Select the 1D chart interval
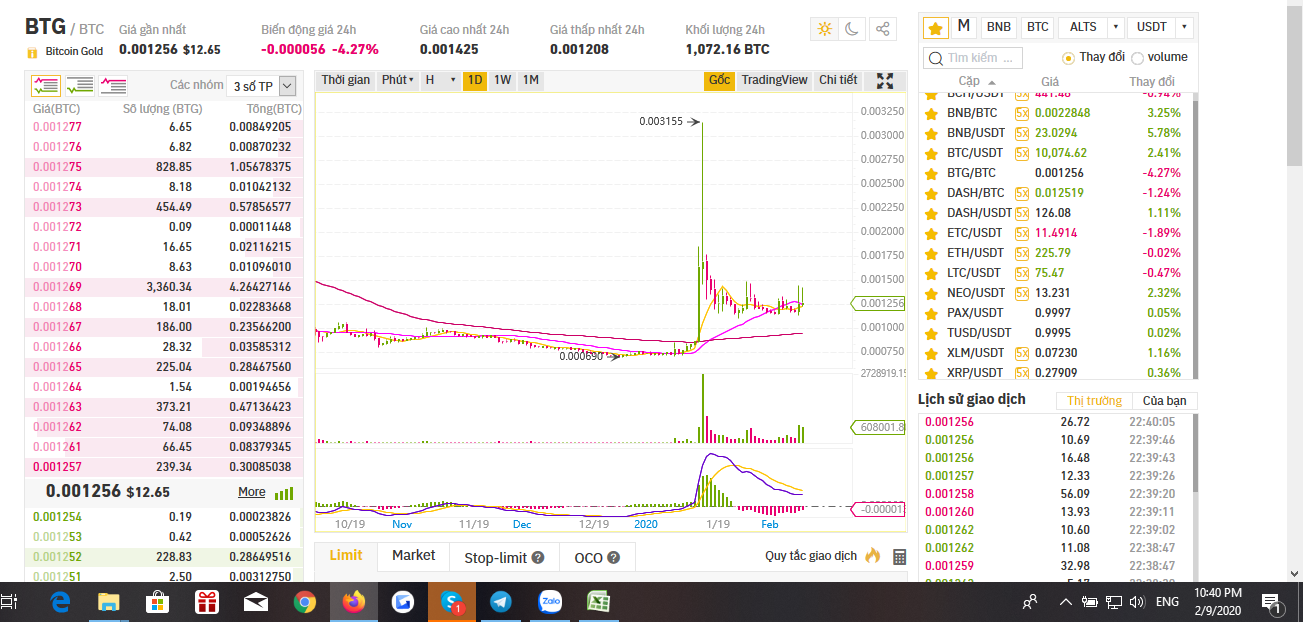The height and width of the screenshot is (622, 1303). point(475,80)
